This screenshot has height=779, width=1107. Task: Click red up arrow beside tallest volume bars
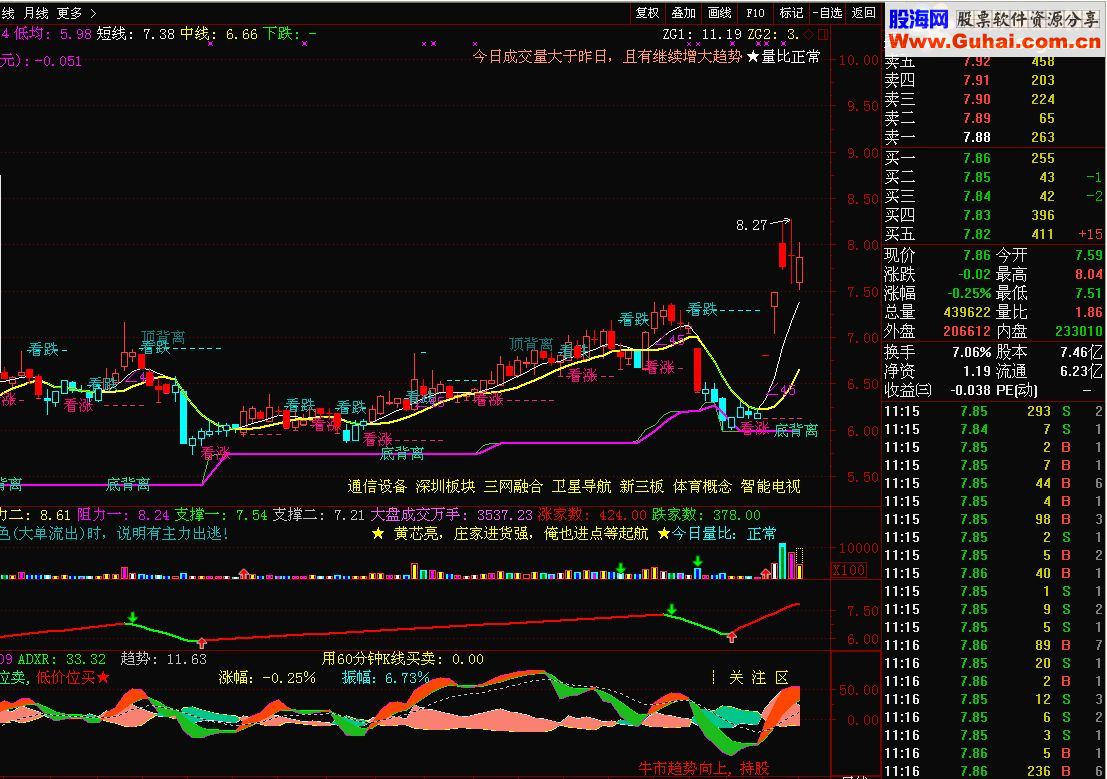click(x=766, y=573)
